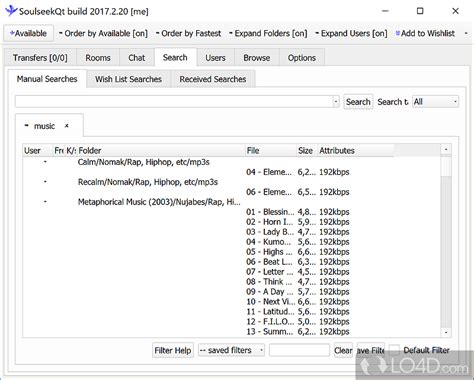The width and height of the screenshot is (474, 380).
Task: Click the SoulseekQt bird title icon
Action: point(11,11)
